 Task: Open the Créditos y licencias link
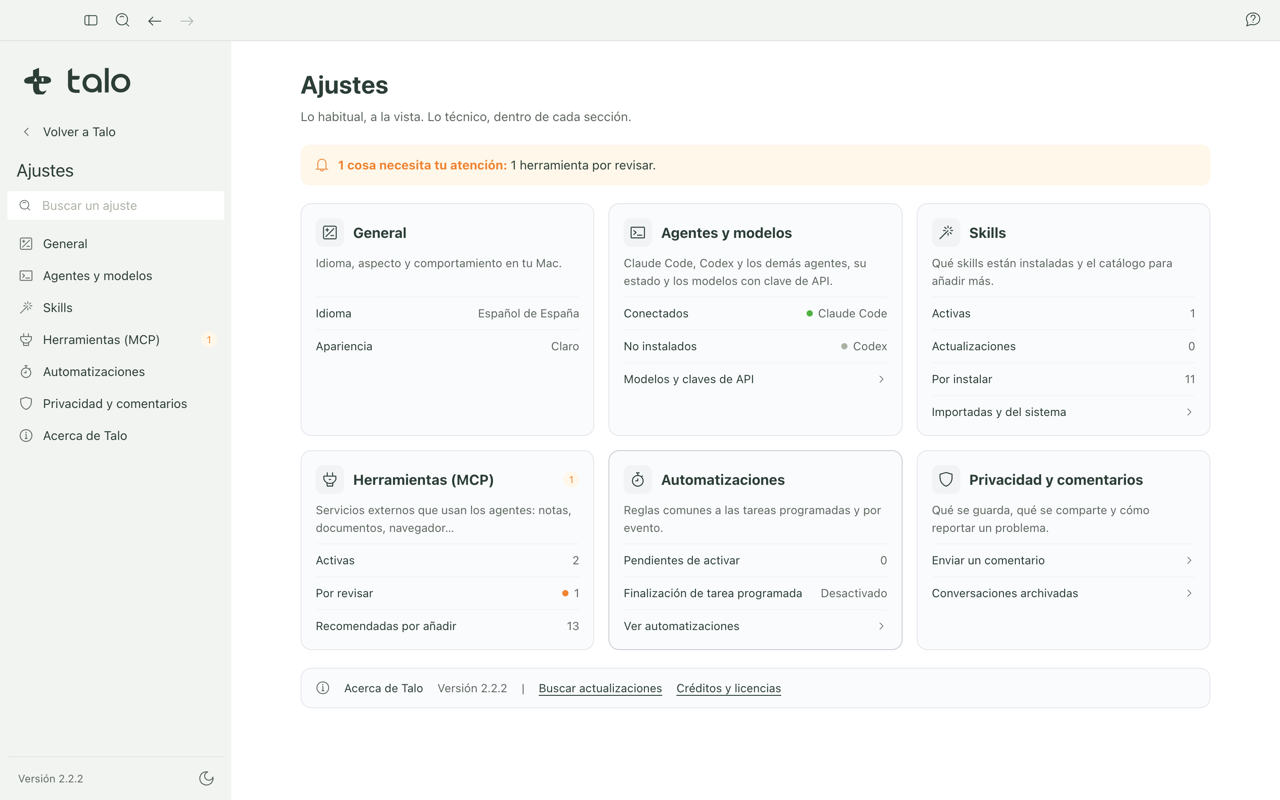tap(728, 688)
